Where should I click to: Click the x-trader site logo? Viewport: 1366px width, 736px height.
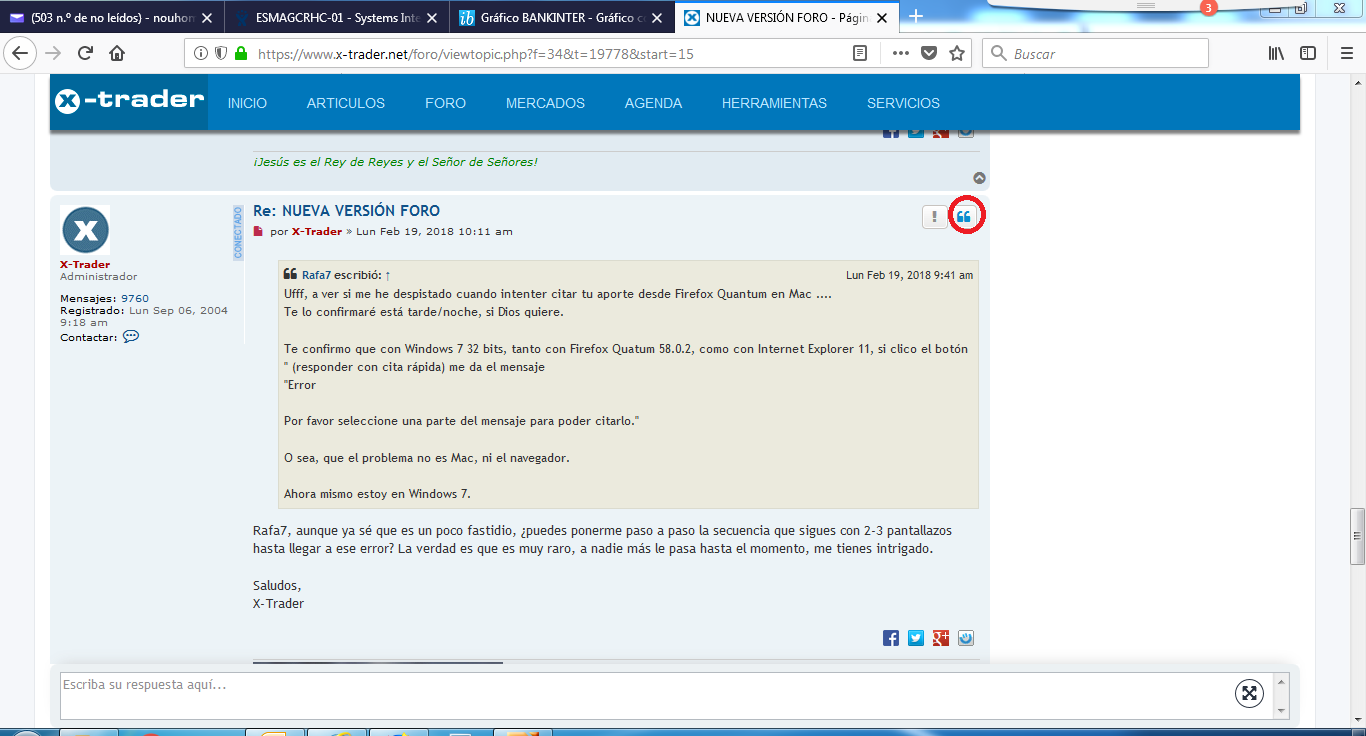(x=129, y=100)
